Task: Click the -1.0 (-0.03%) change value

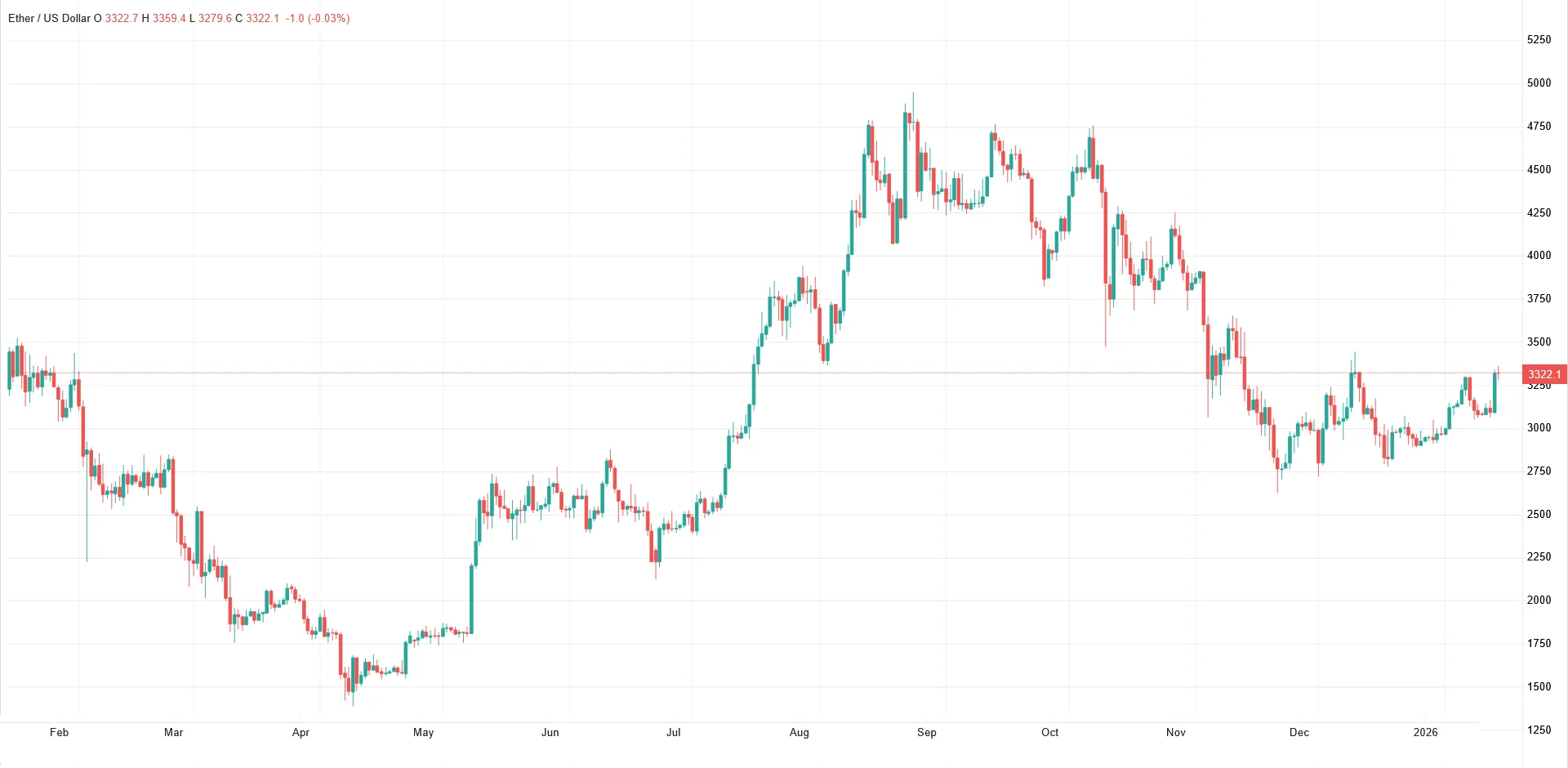Action: (x=318, y=18)
